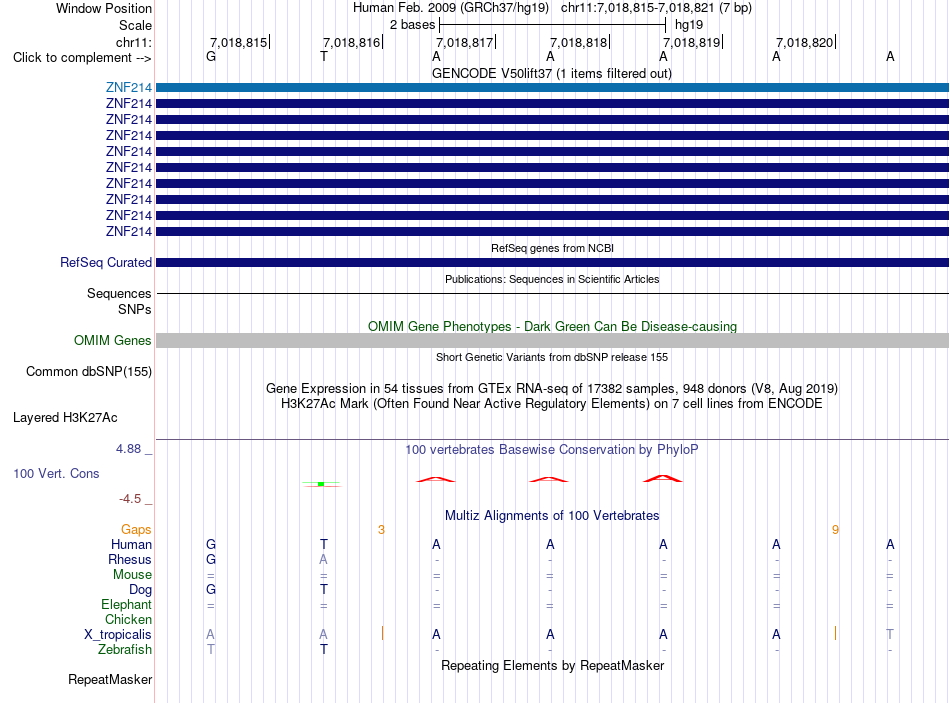Select the Mouse species row label
Image resolution: width=950 pixels, height=703 pixels.
coord(132,574)
